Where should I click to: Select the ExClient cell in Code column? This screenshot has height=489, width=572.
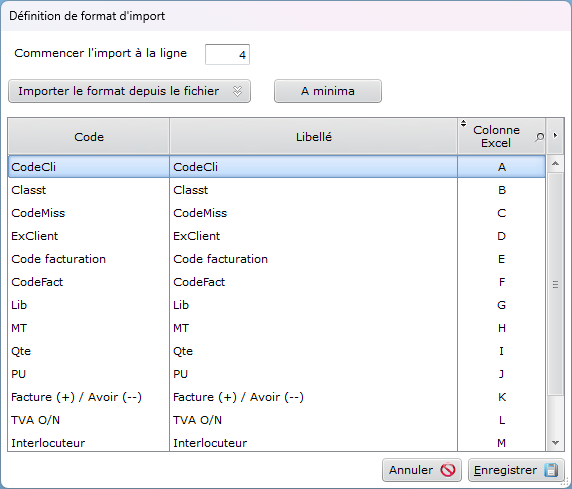click(x=89, y=236)
